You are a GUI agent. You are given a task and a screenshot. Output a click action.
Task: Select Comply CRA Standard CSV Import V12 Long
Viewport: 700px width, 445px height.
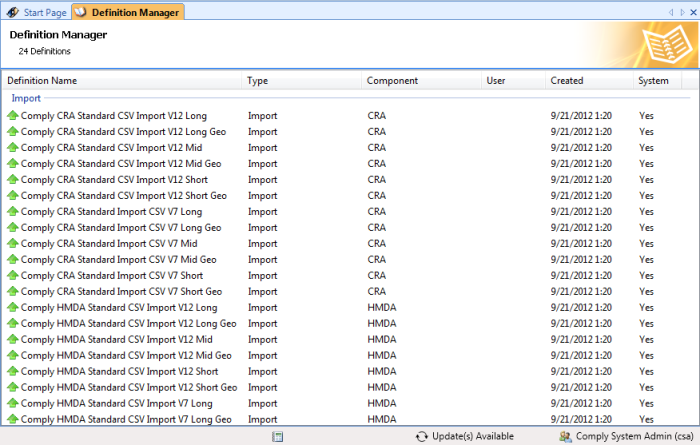click(113, 116)
